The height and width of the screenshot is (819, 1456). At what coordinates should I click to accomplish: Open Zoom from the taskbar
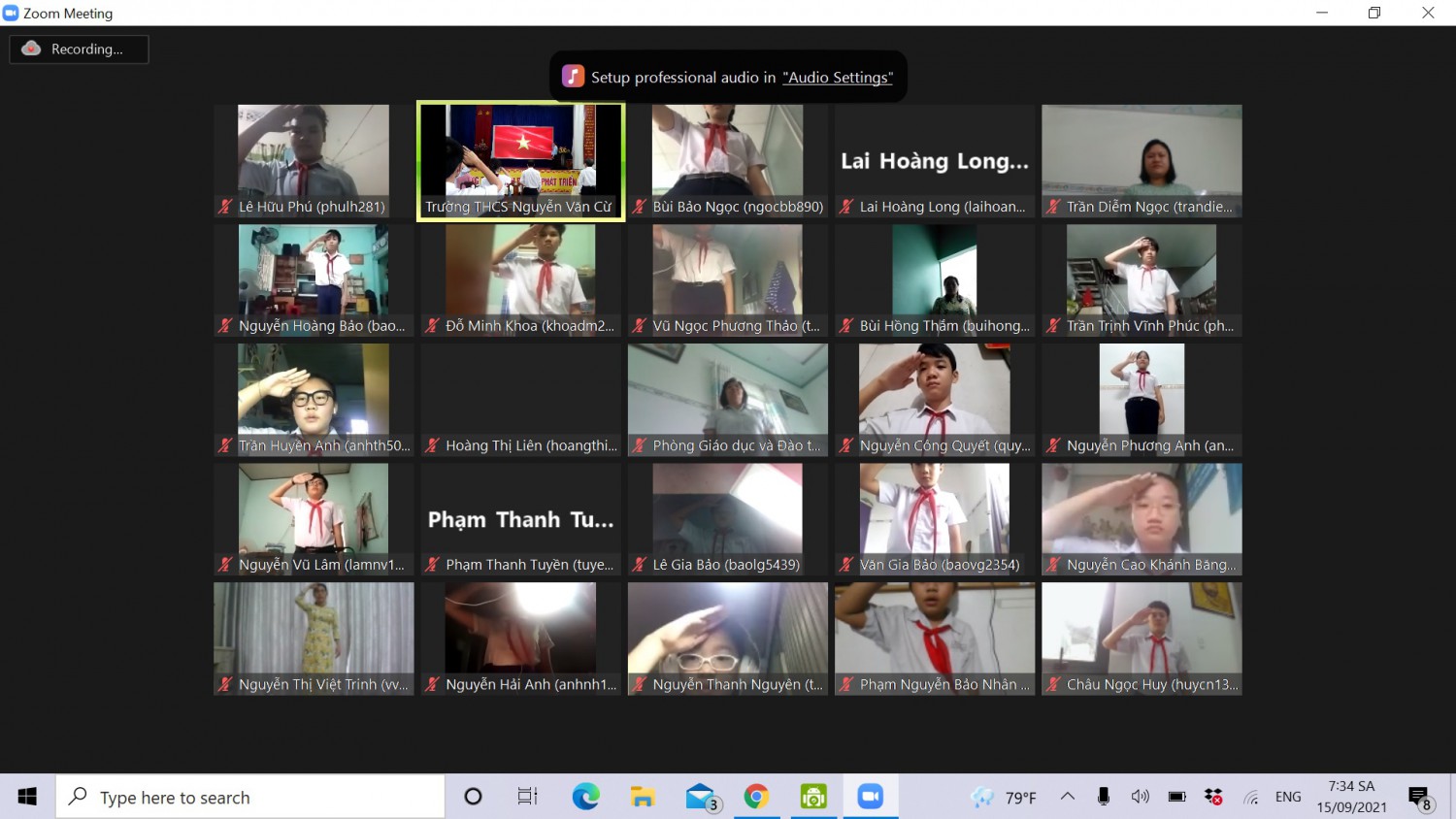[870, 797]
